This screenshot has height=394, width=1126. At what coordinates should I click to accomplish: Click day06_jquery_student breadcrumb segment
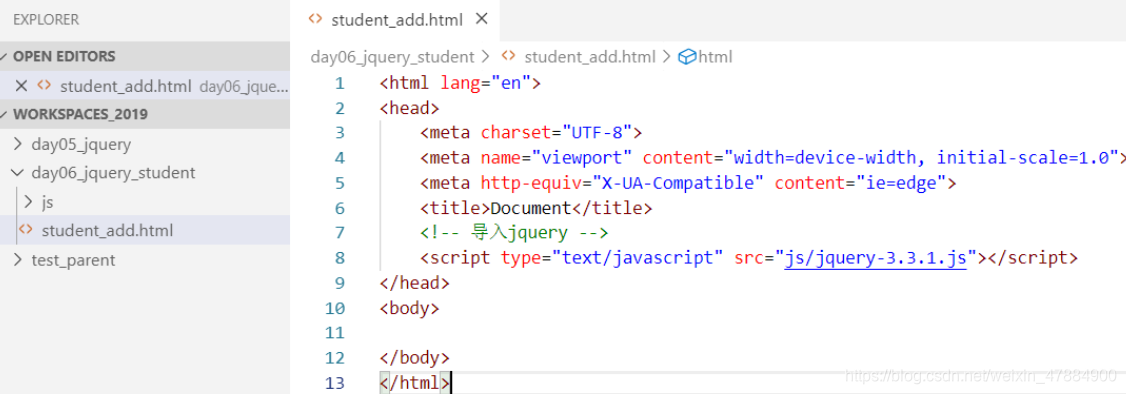pyautogui.click(x=392, y=57)
